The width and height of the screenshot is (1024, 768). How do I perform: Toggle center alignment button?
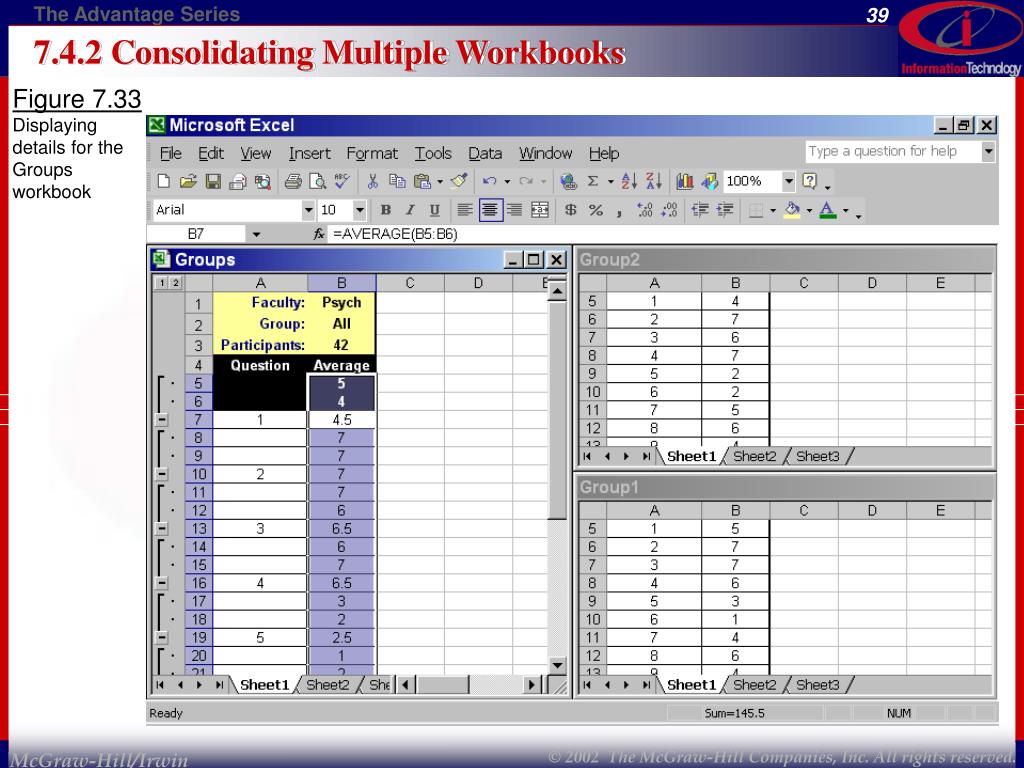click(490, 210)
